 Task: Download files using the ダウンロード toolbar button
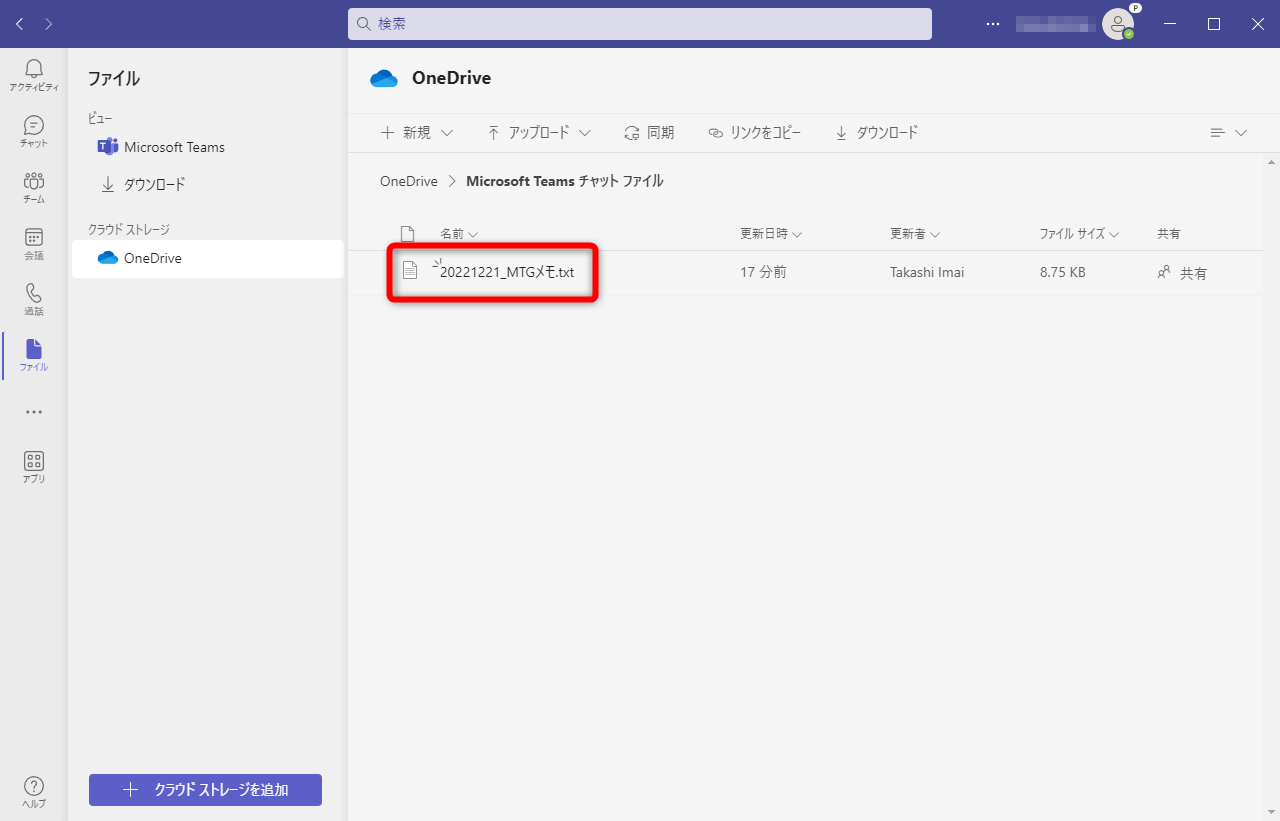[875, 132]
